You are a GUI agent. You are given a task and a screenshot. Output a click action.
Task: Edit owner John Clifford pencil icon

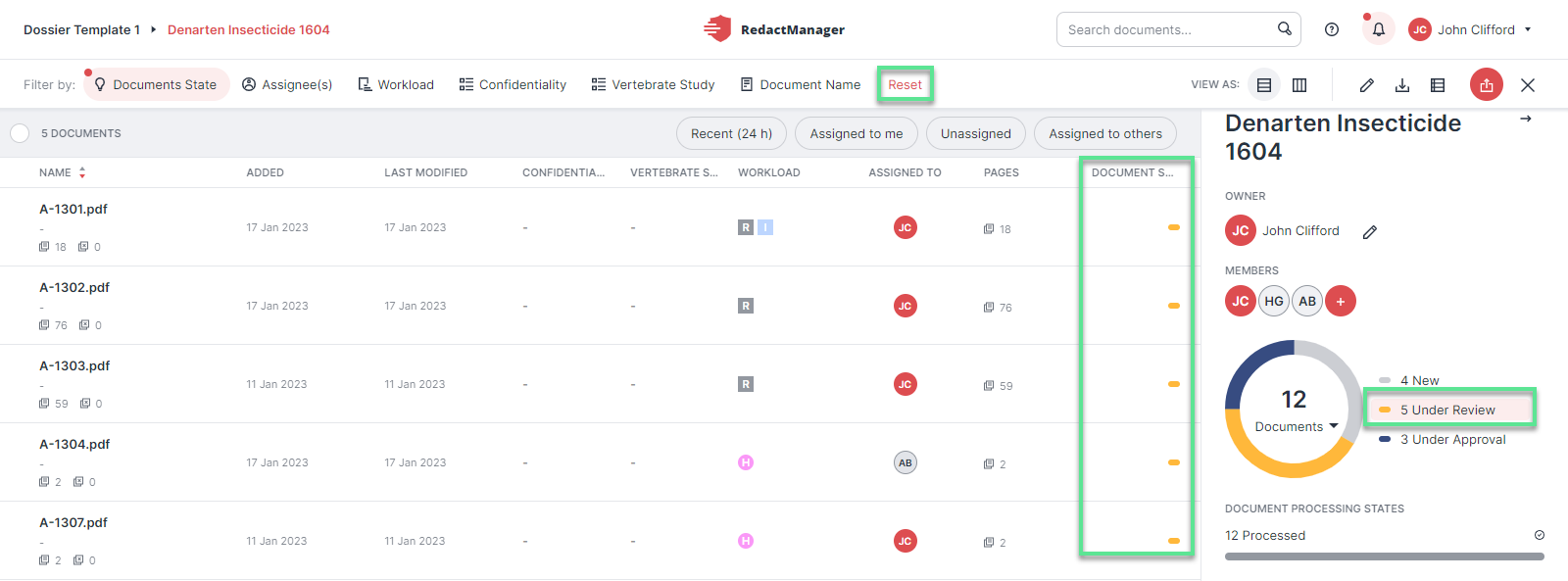pyautogui.click(x=1370, y=232)
